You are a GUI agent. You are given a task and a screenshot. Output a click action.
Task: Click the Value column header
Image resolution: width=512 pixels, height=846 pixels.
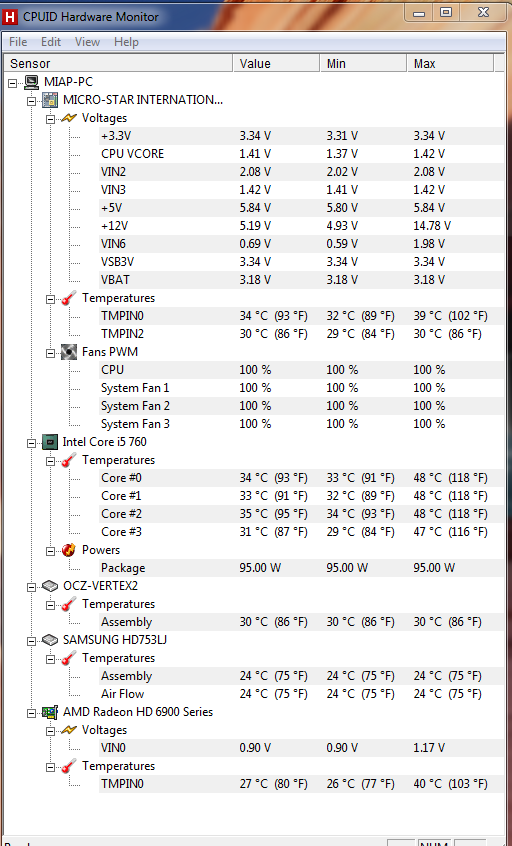(276, 64)
